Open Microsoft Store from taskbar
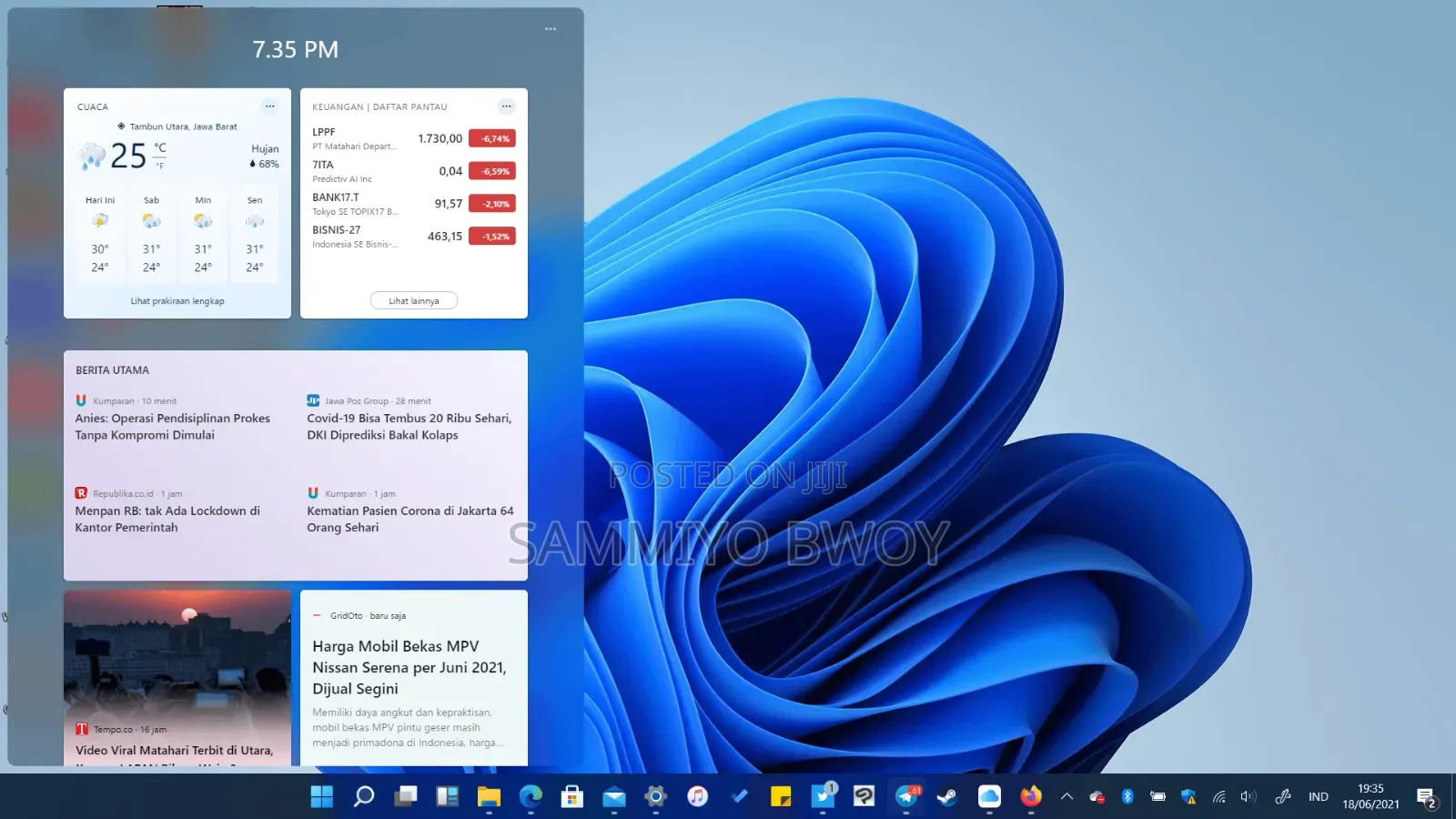The height and width of the screenshot is (819, 1456). pyautogui.click(x=572, y=796)
